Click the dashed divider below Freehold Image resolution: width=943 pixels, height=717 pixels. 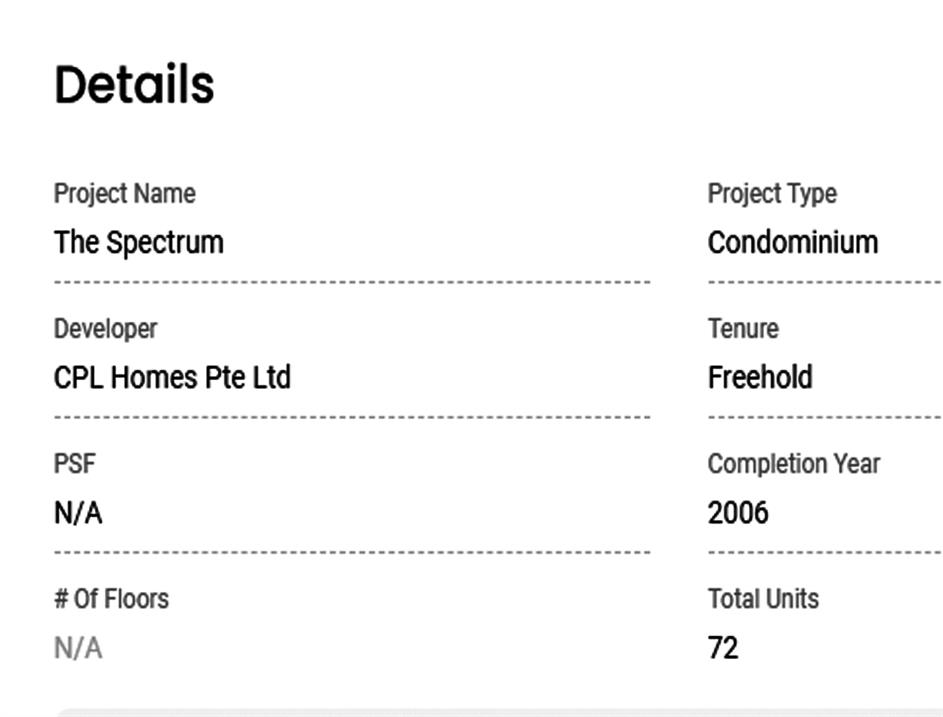click(824, 417)
